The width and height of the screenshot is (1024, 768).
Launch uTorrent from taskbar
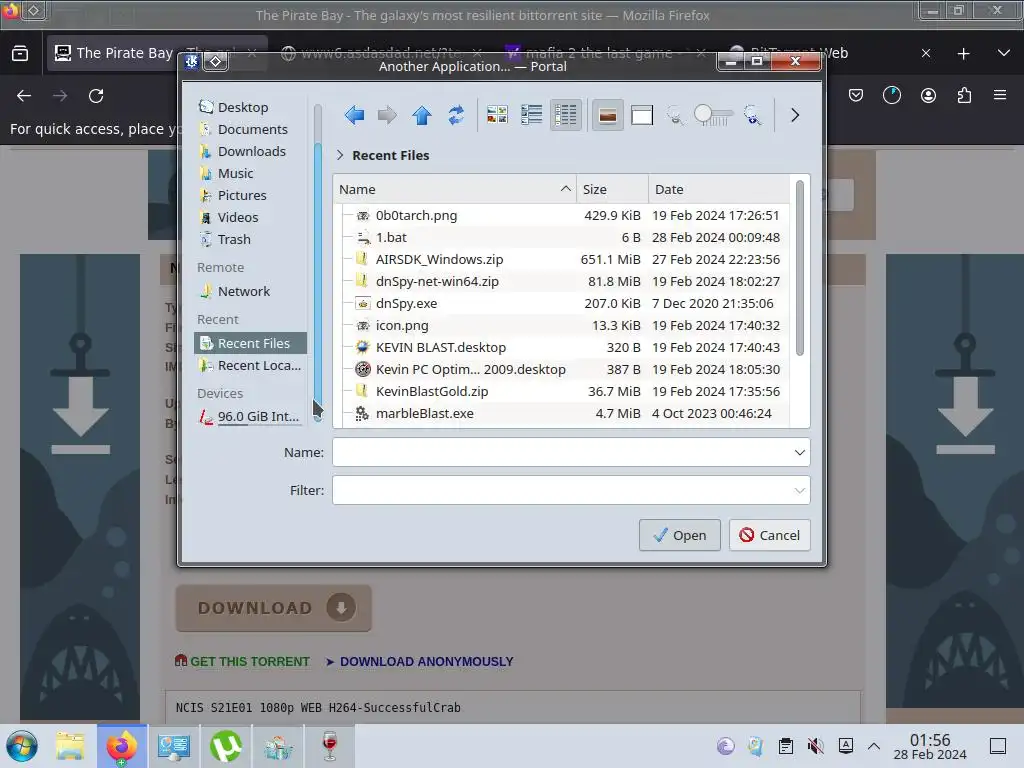[x=225, y=746]
